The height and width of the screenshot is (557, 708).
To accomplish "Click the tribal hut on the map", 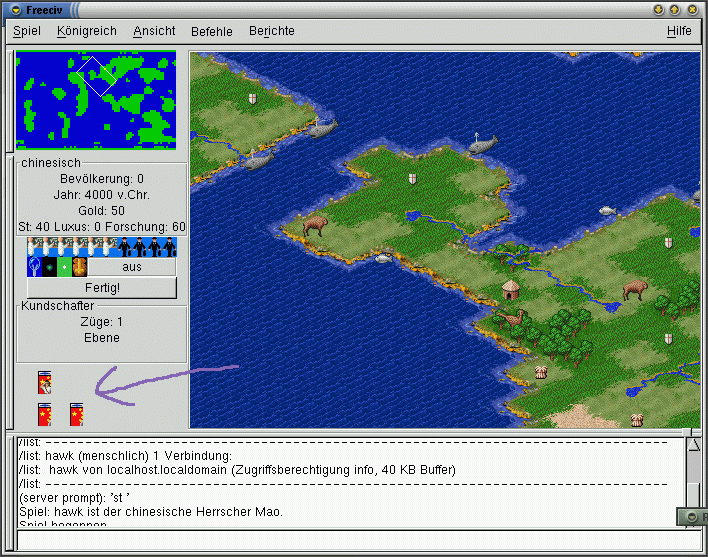I will coord(511,290).
